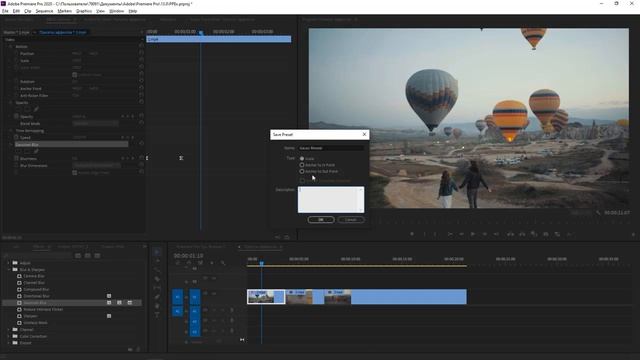Select the Slip tool
640x360 pixels.
[157, 288]
